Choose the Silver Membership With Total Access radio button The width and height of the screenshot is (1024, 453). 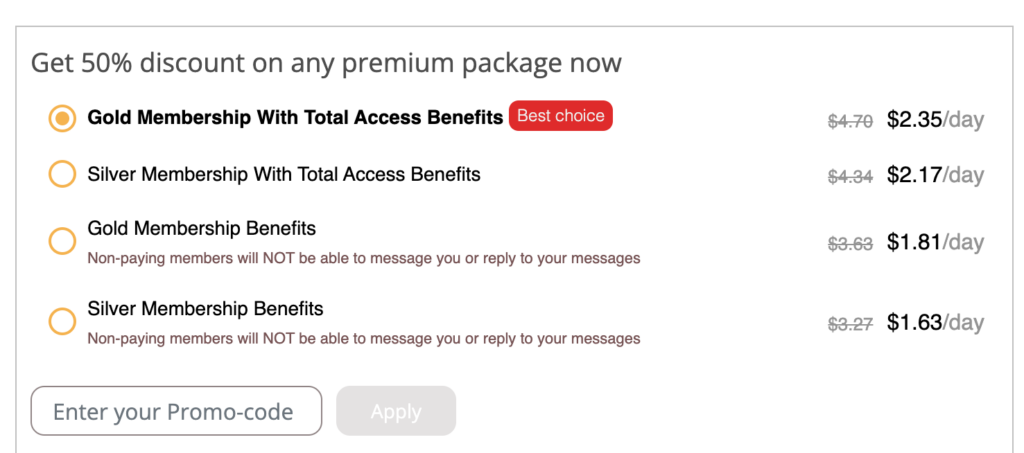point(62,175)
